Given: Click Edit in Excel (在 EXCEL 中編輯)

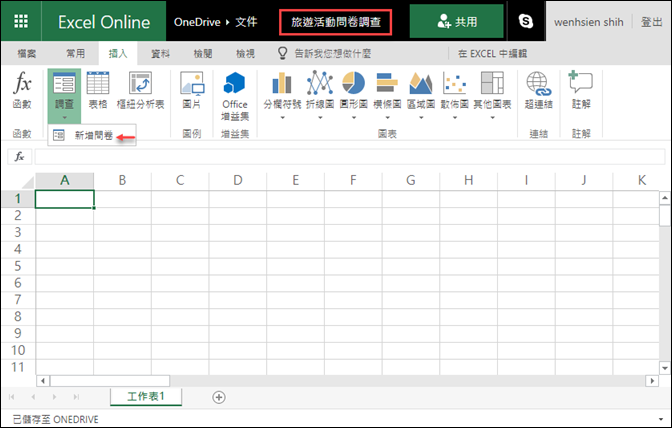Looking at the screenshot, I should point(492,54).
